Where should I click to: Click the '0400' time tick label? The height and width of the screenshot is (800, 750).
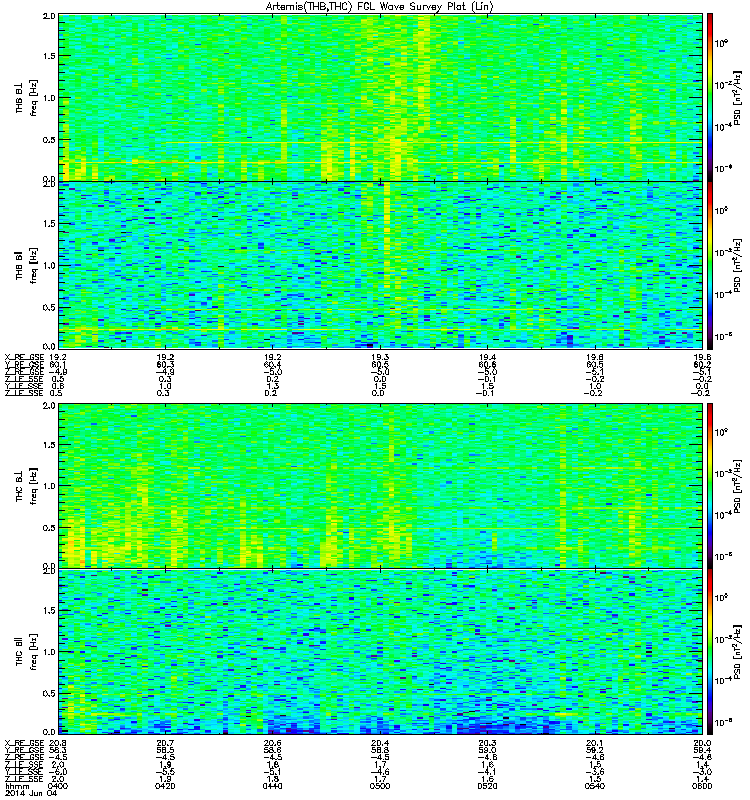(x=58, y=786)
